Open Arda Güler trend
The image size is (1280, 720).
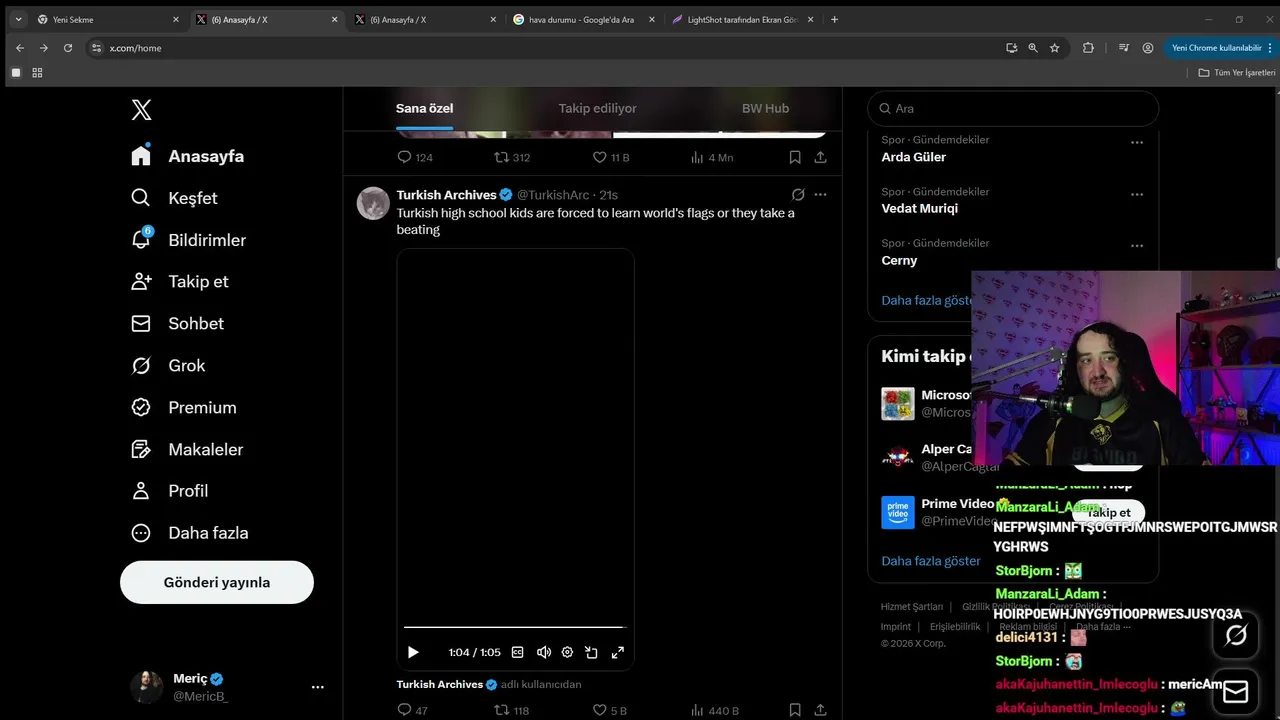(913, 157)
